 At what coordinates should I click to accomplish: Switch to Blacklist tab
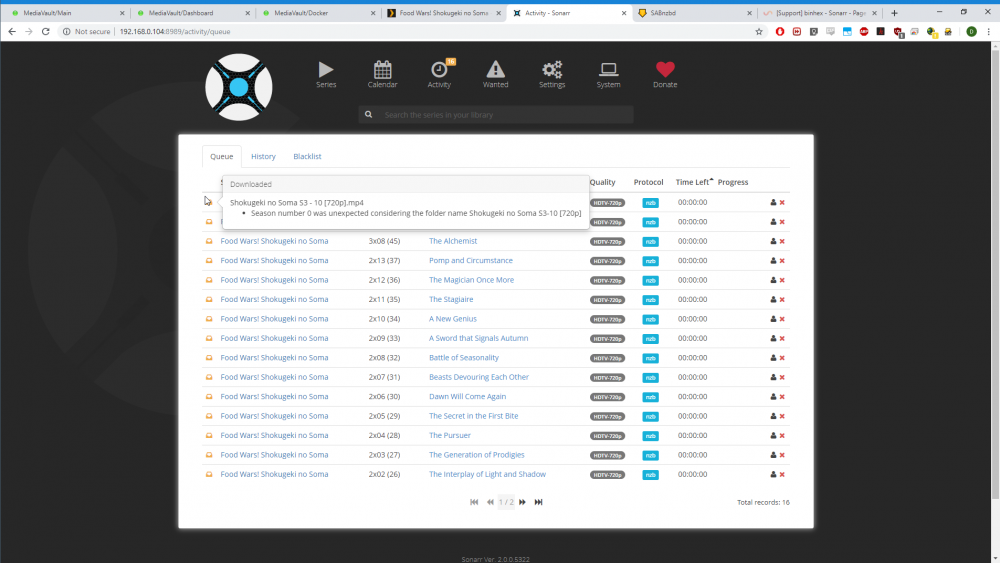307,156
